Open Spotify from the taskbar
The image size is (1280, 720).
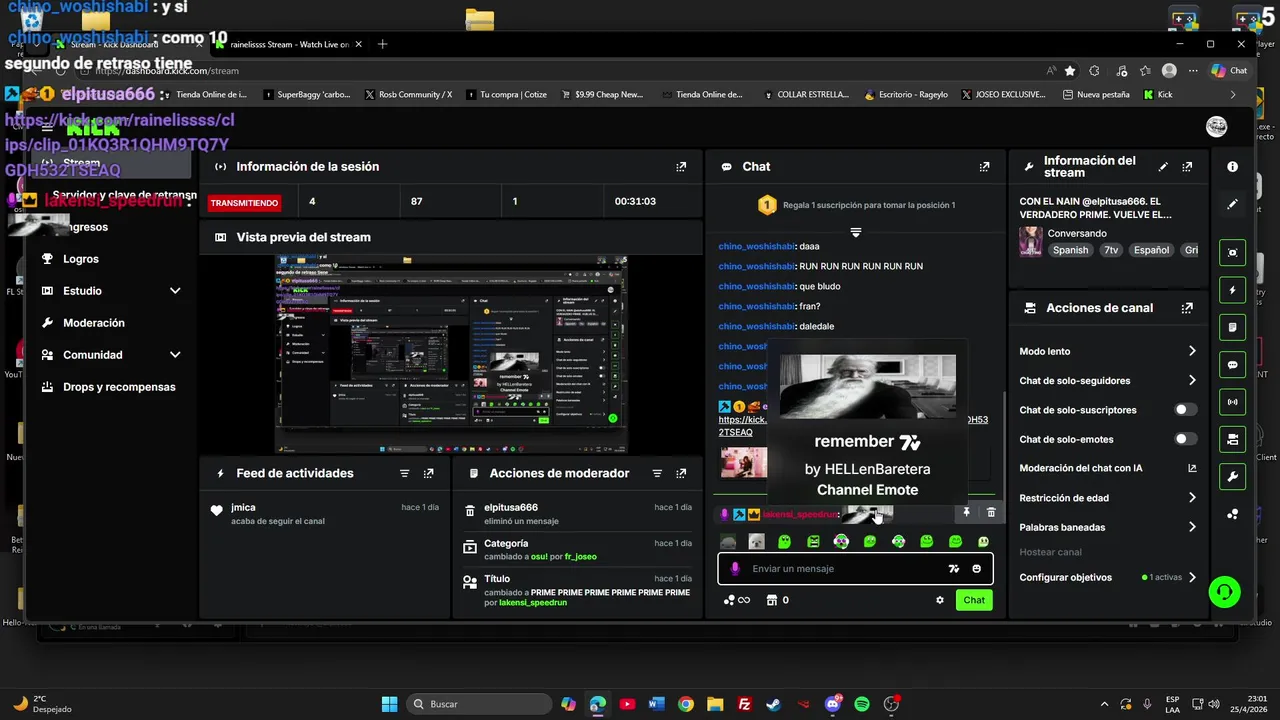tap(862, 704)
